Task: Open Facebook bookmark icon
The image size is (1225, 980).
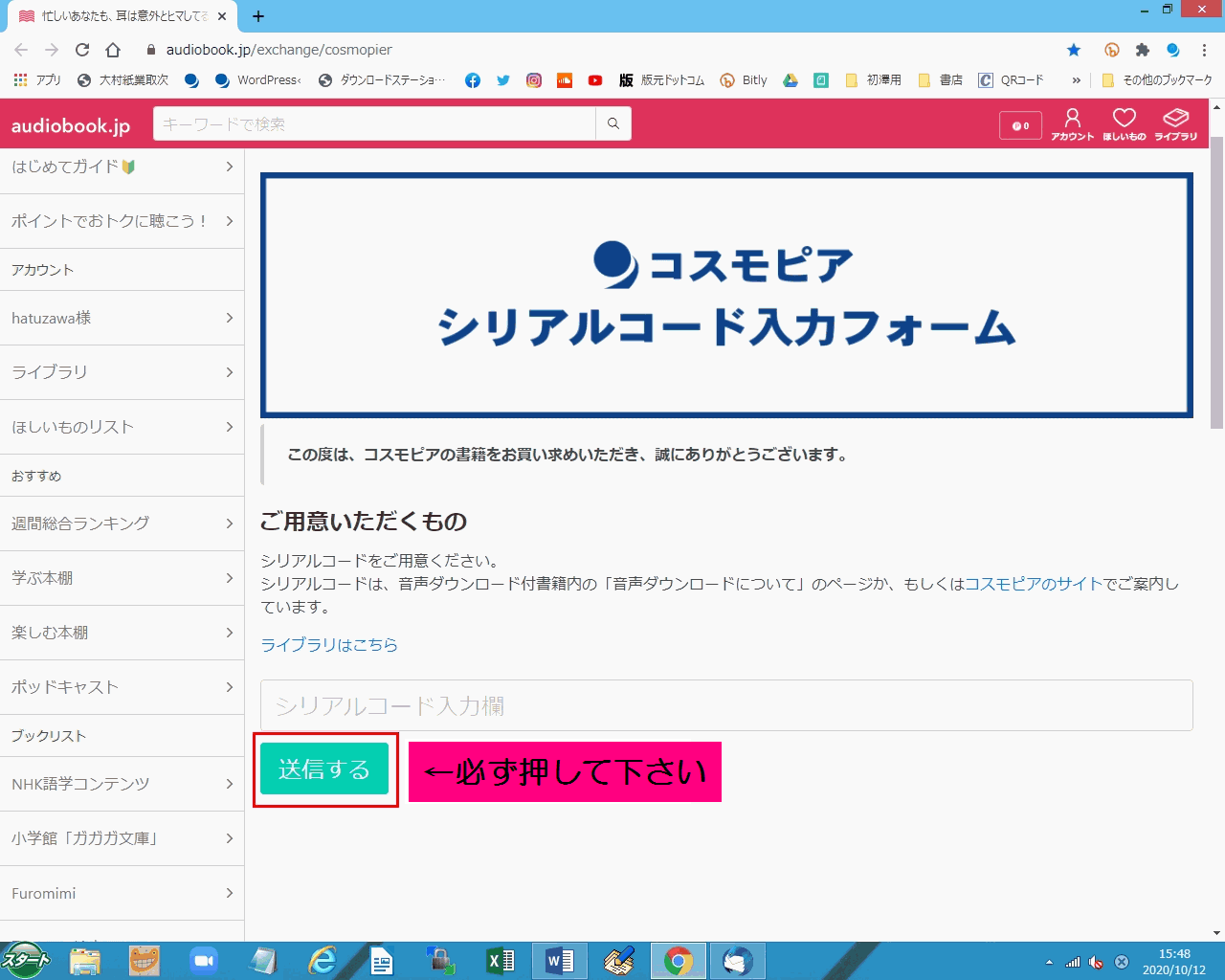Action: [x=473, y=80]
